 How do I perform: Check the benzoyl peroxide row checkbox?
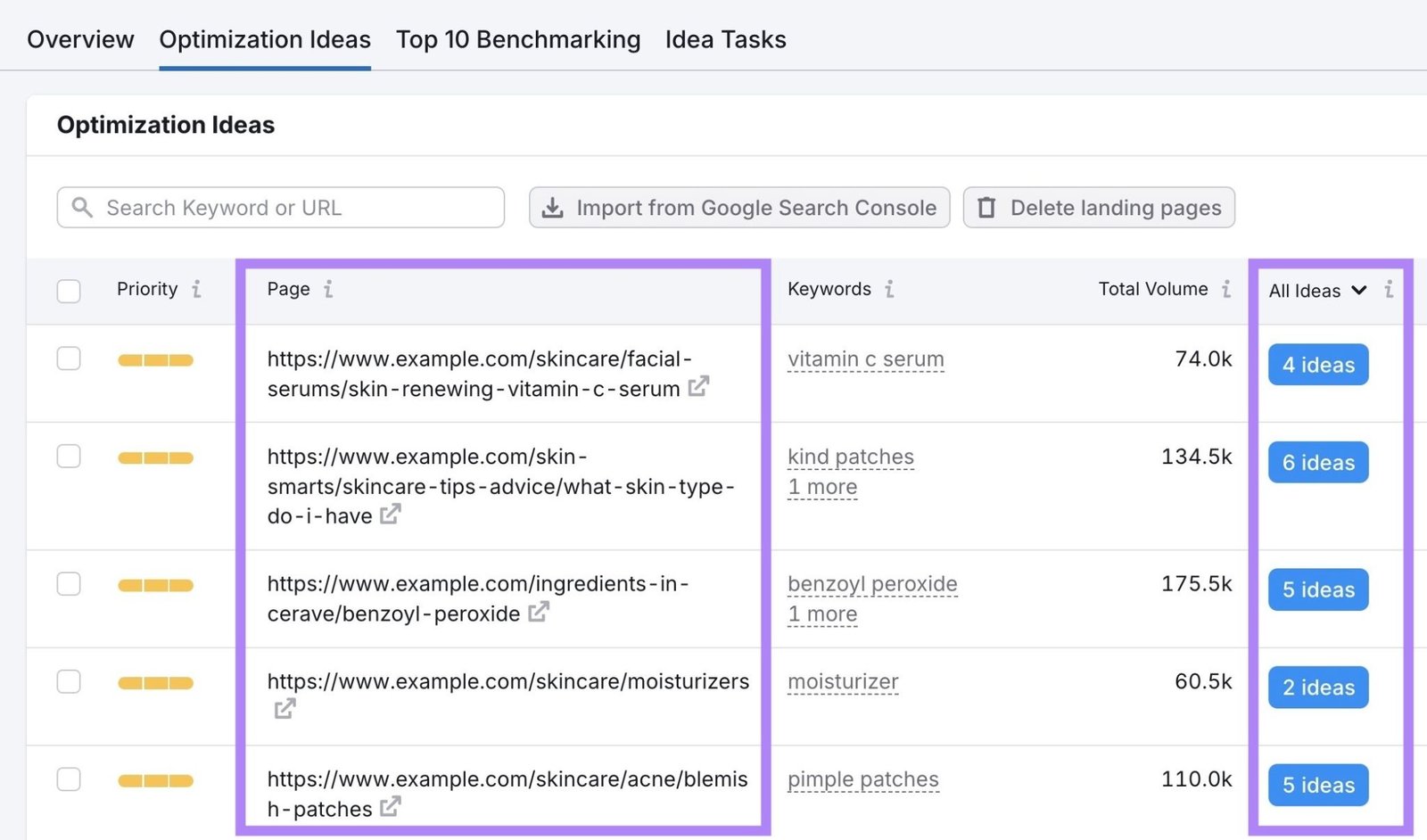[x=69, y=584]
